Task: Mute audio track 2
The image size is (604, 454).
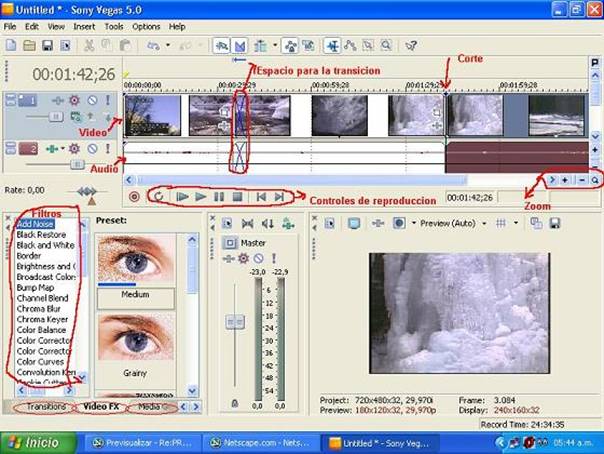Action: pos(92,149)
